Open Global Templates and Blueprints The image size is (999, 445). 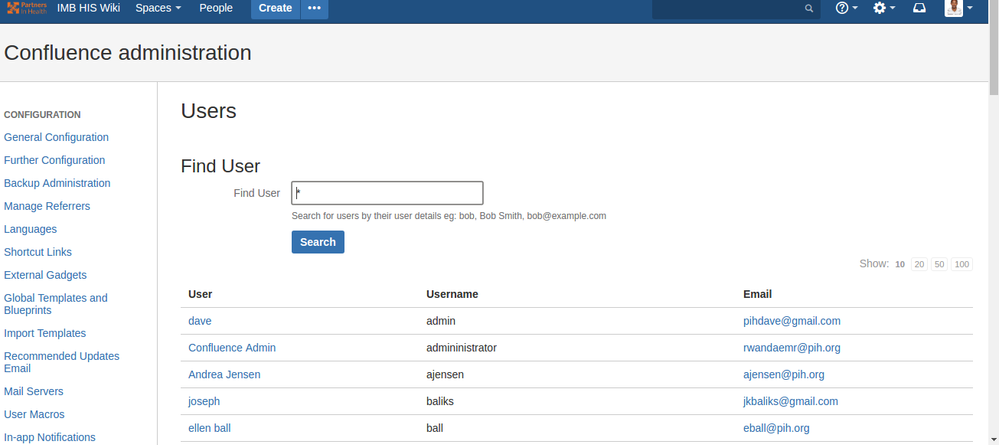pos(55,304)
